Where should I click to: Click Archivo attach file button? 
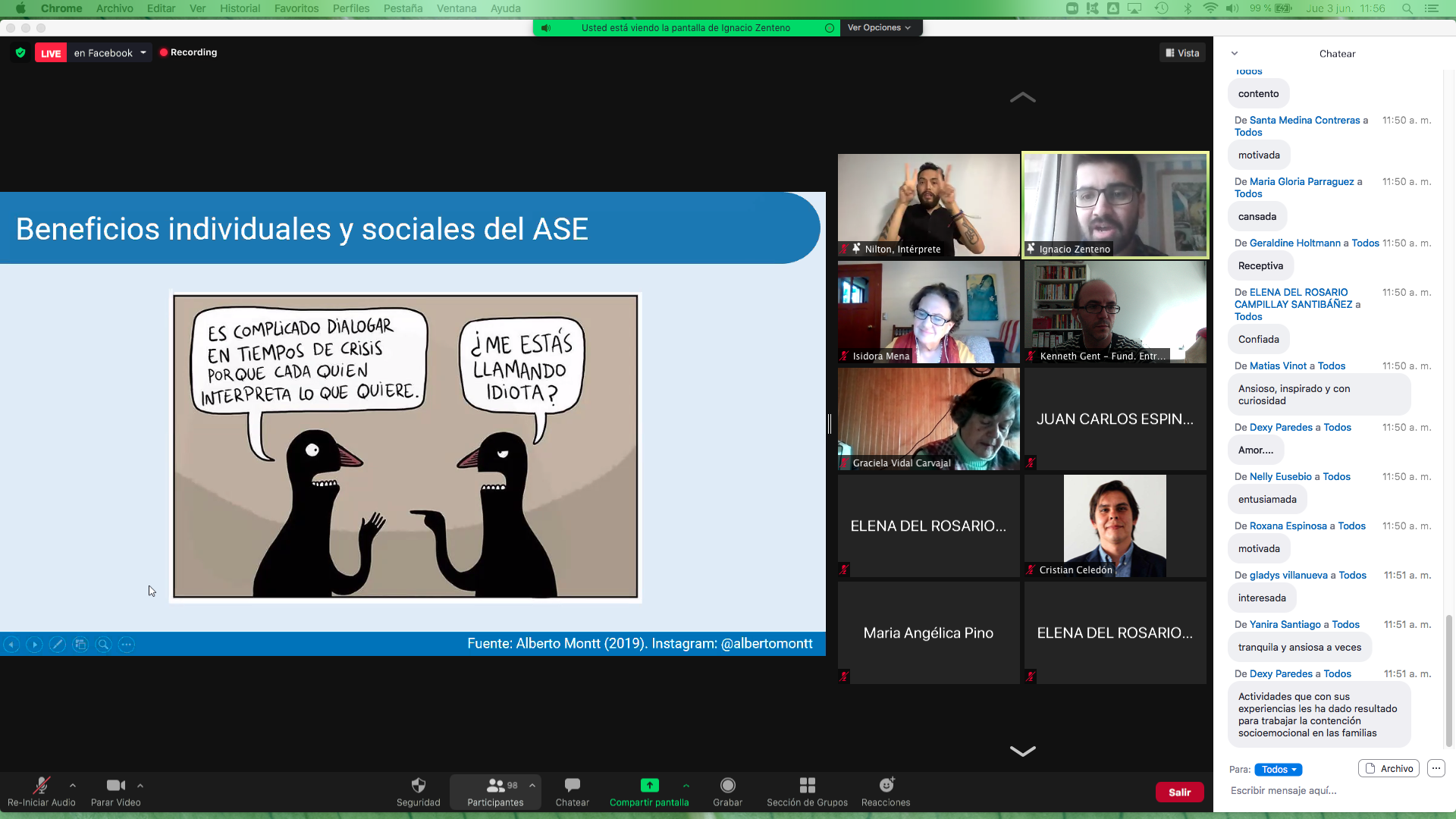click(1389, 768)
